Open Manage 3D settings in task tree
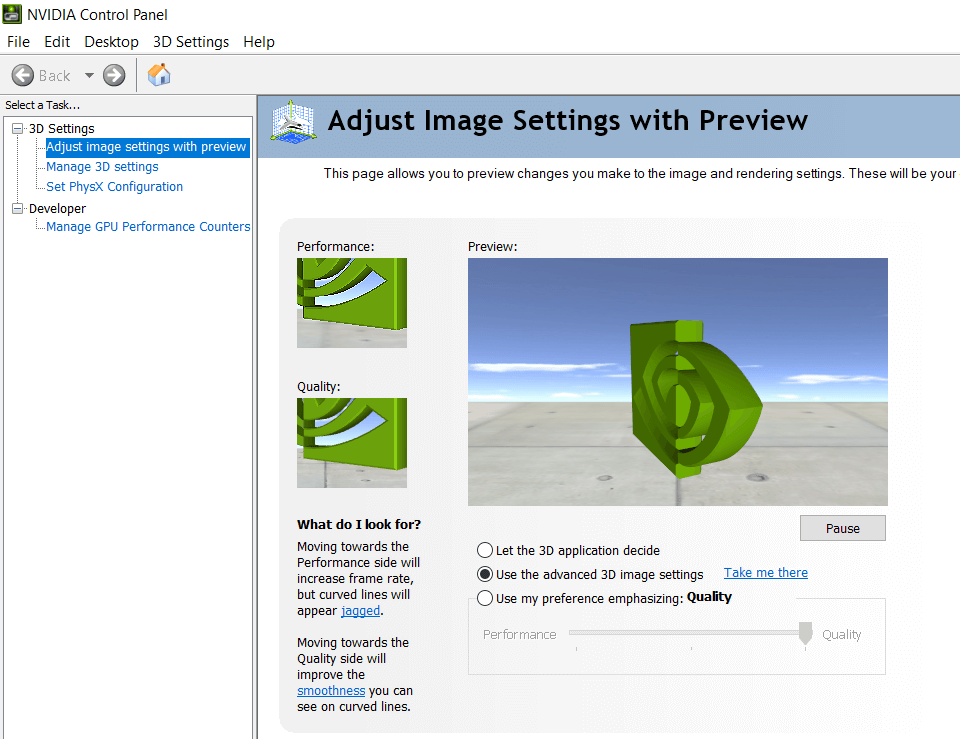Image resolution: width=960 pixels, height=739 pixels. 102,167
